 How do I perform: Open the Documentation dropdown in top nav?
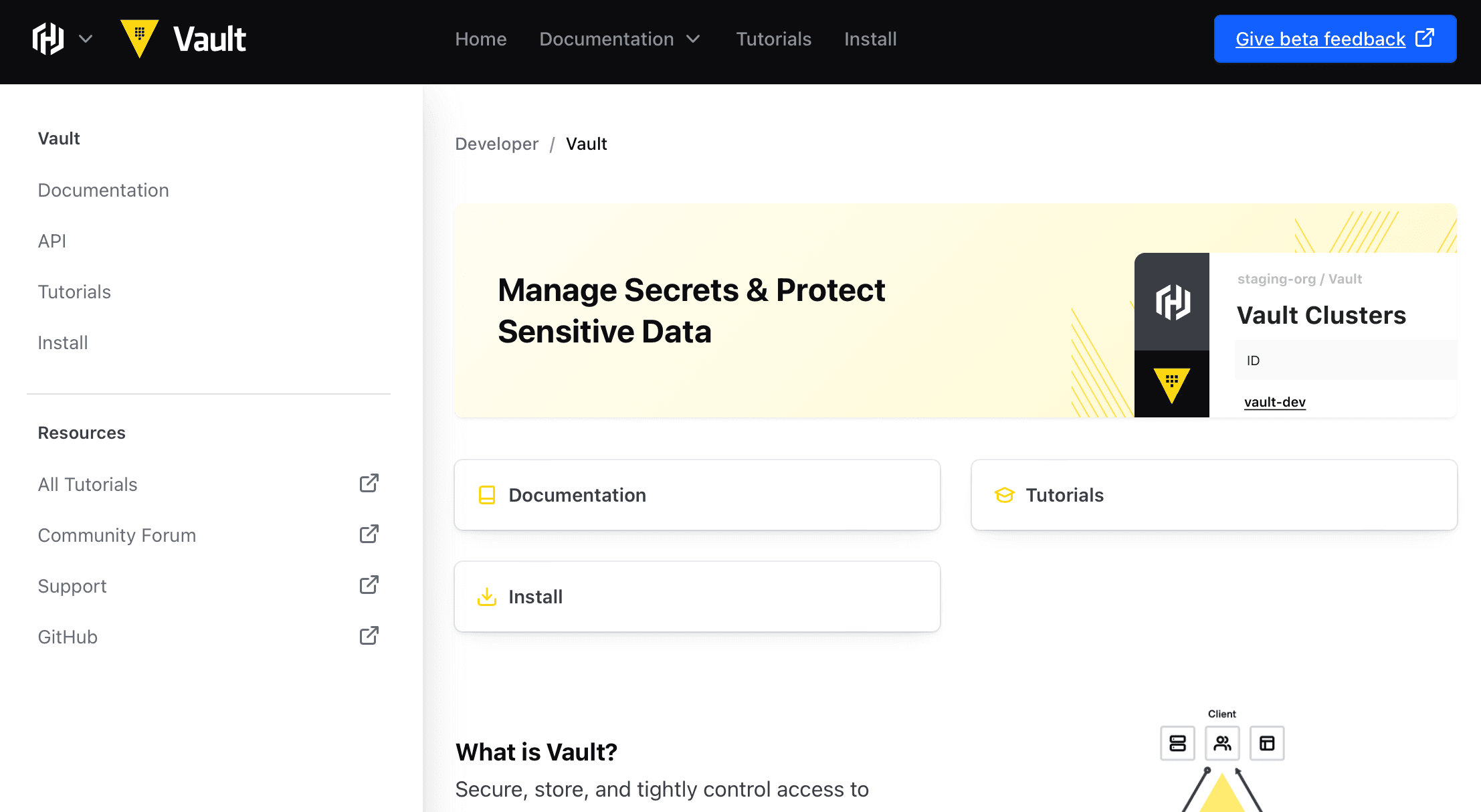[619, 39]
